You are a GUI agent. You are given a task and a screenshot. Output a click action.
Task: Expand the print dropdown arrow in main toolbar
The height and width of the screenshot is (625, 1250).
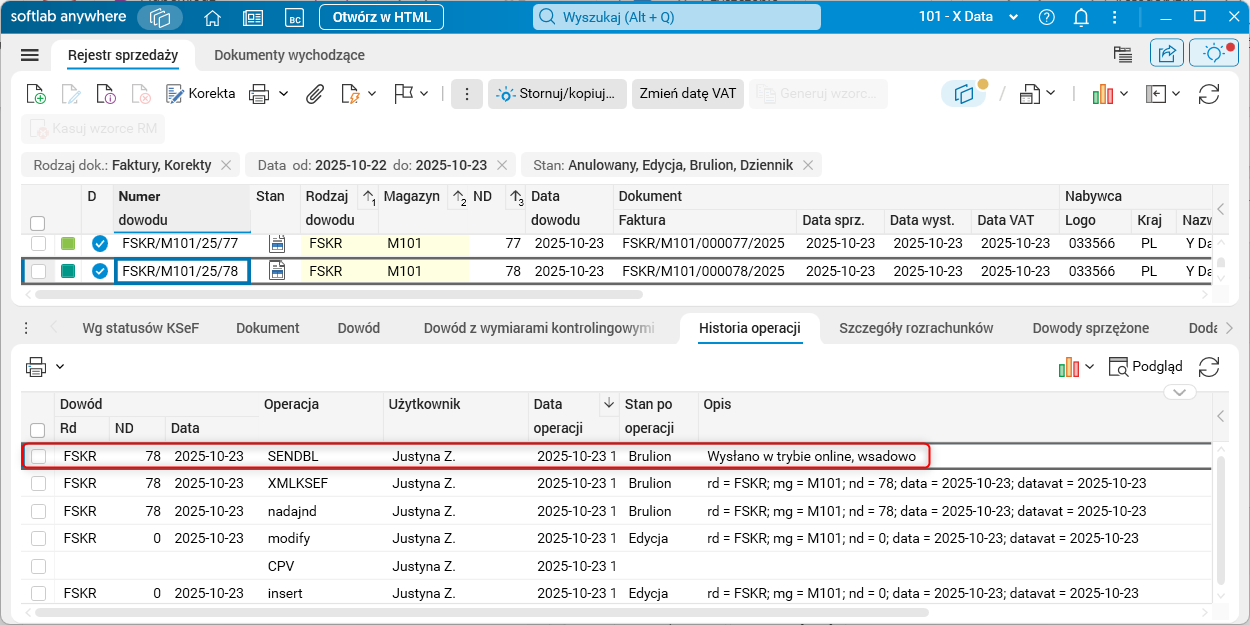click(x=284, y=94)
